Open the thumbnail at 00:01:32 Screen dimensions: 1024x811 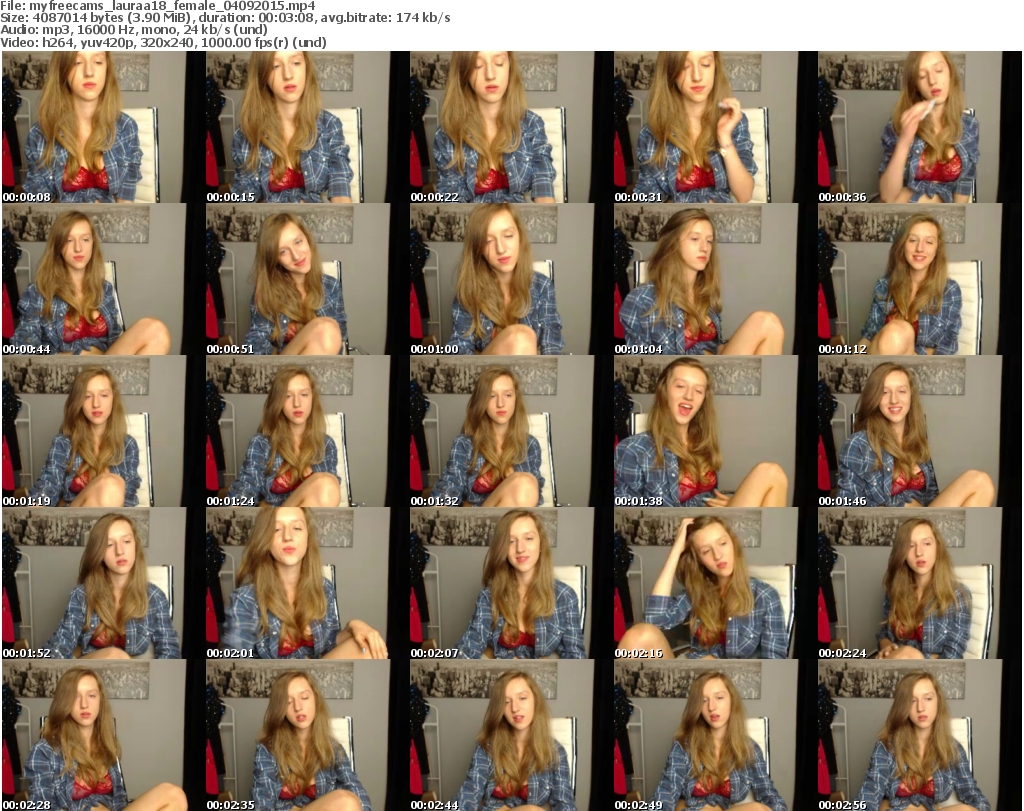click(x=511, y=432)
